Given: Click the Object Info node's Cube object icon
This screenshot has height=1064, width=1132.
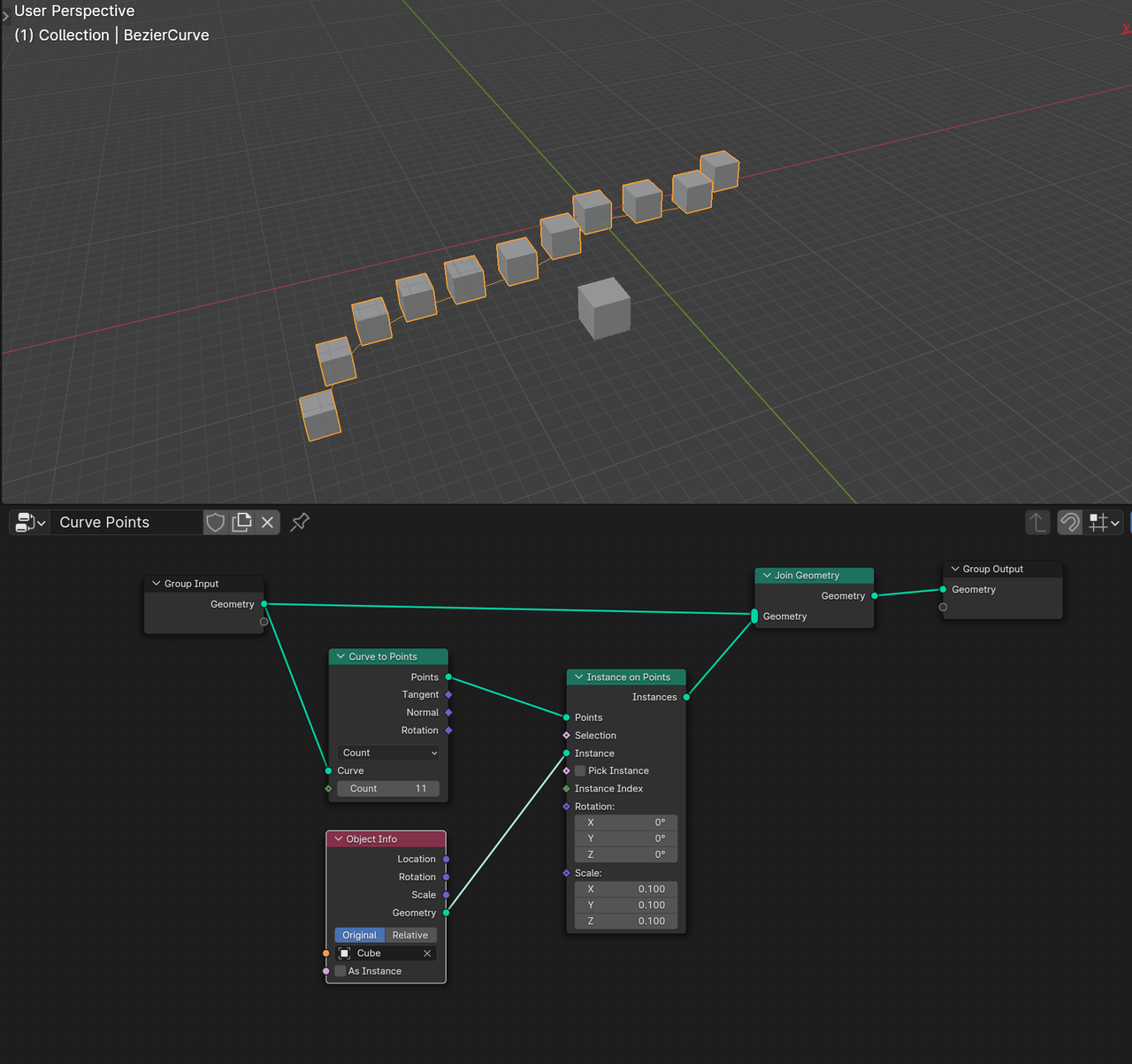Looking at the screenshot, I should [x=345, y=953].
